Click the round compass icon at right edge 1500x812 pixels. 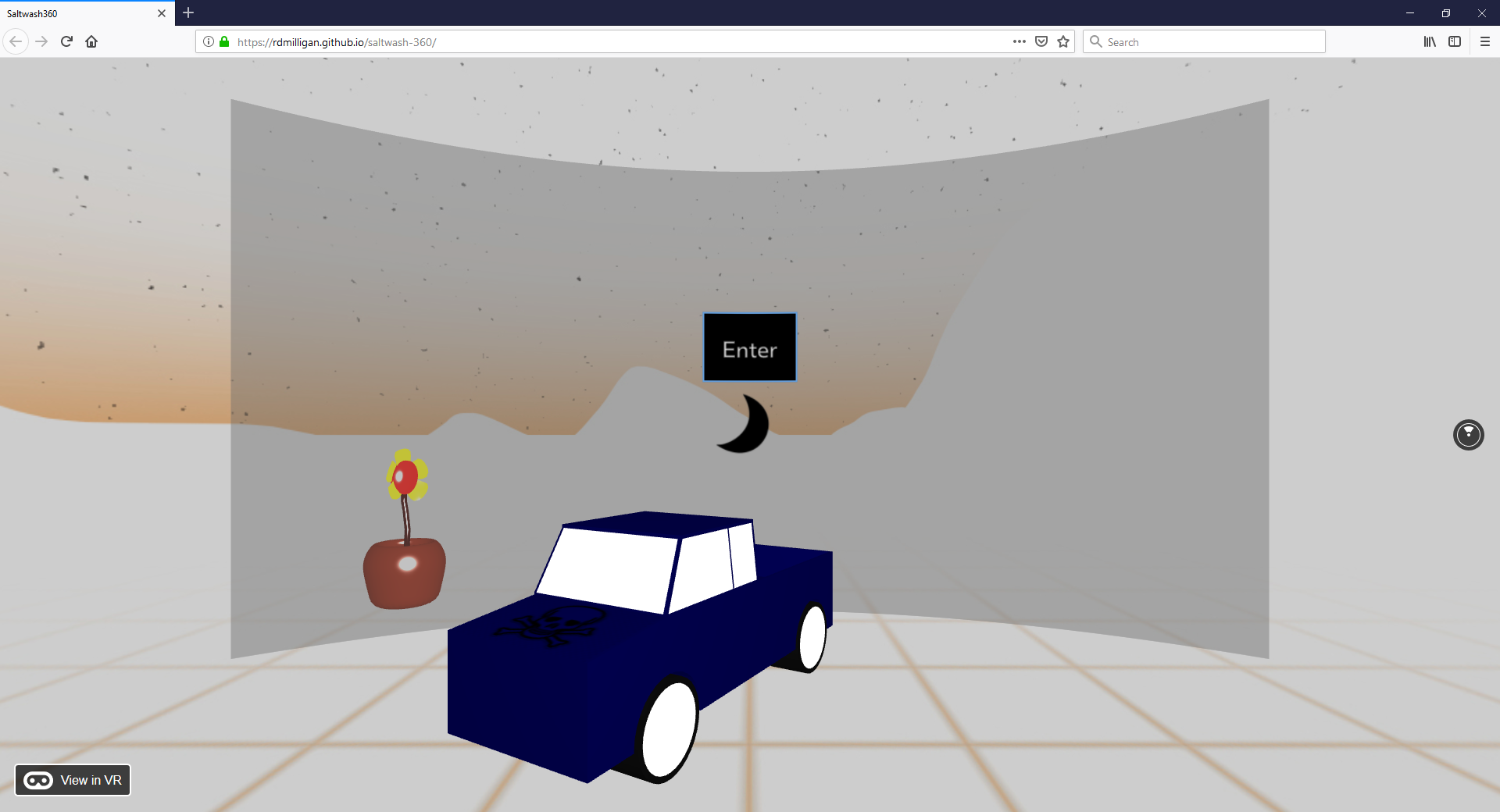click(x=1468, y=435)
